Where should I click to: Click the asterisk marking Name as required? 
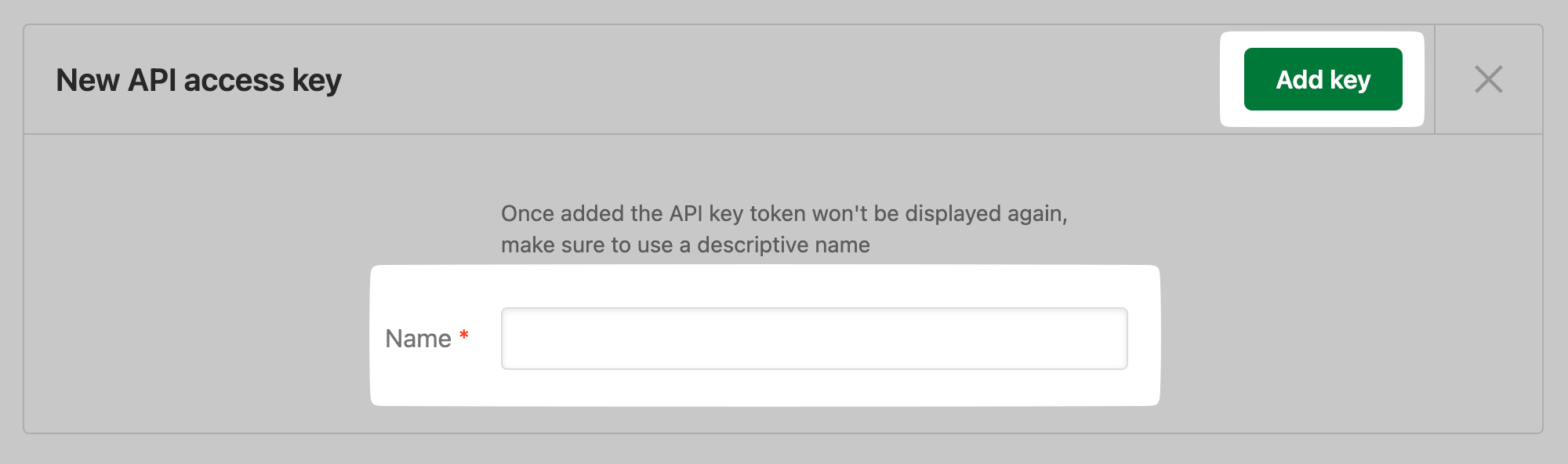tap(464, 335)
